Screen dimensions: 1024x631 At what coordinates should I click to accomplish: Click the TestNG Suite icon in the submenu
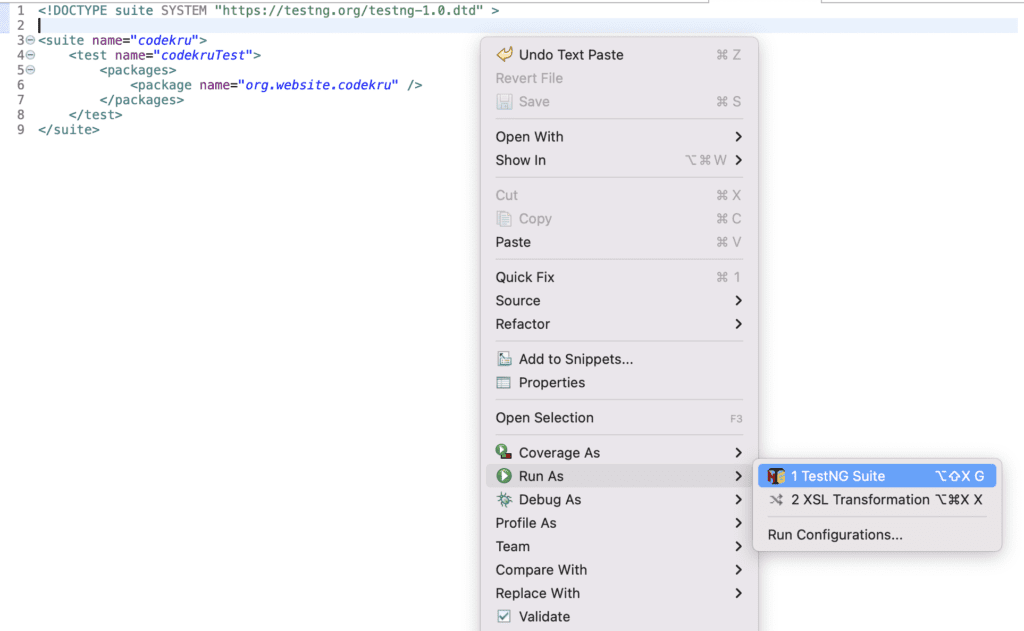pyautogui.click(x=777, y=475)
